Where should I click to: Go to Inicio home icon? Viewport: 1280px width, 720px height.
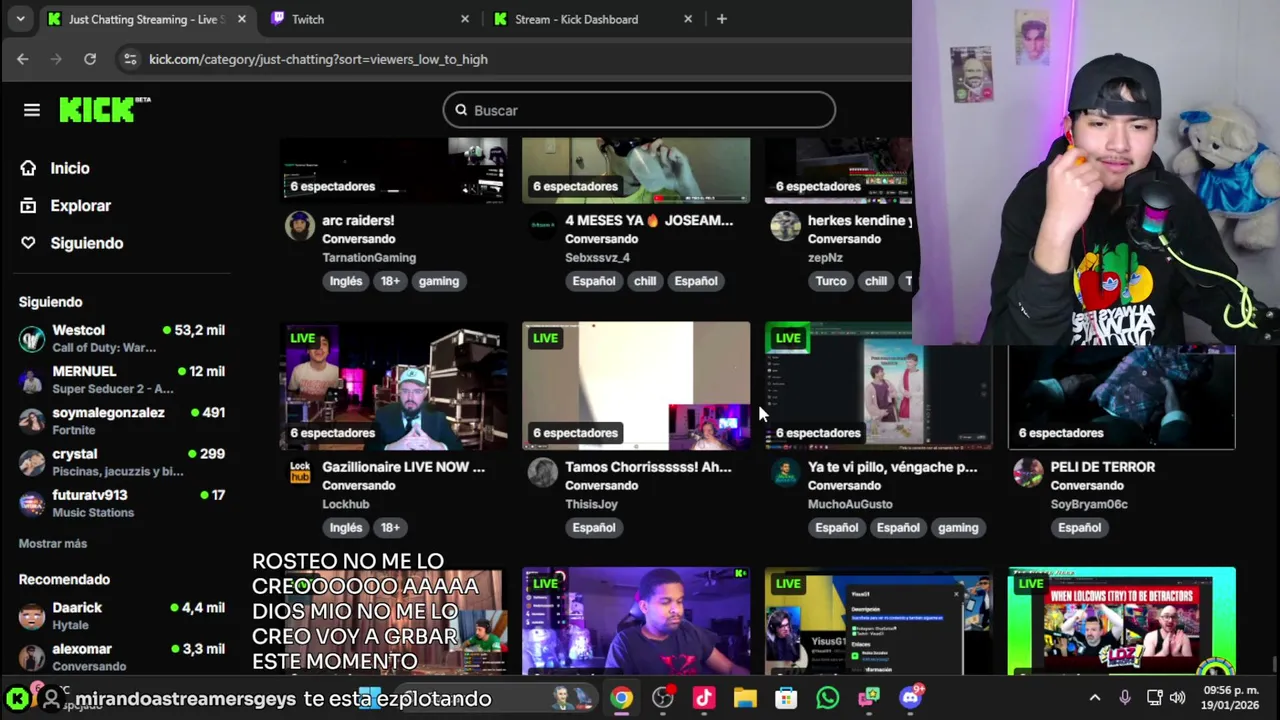coord(28,168)
